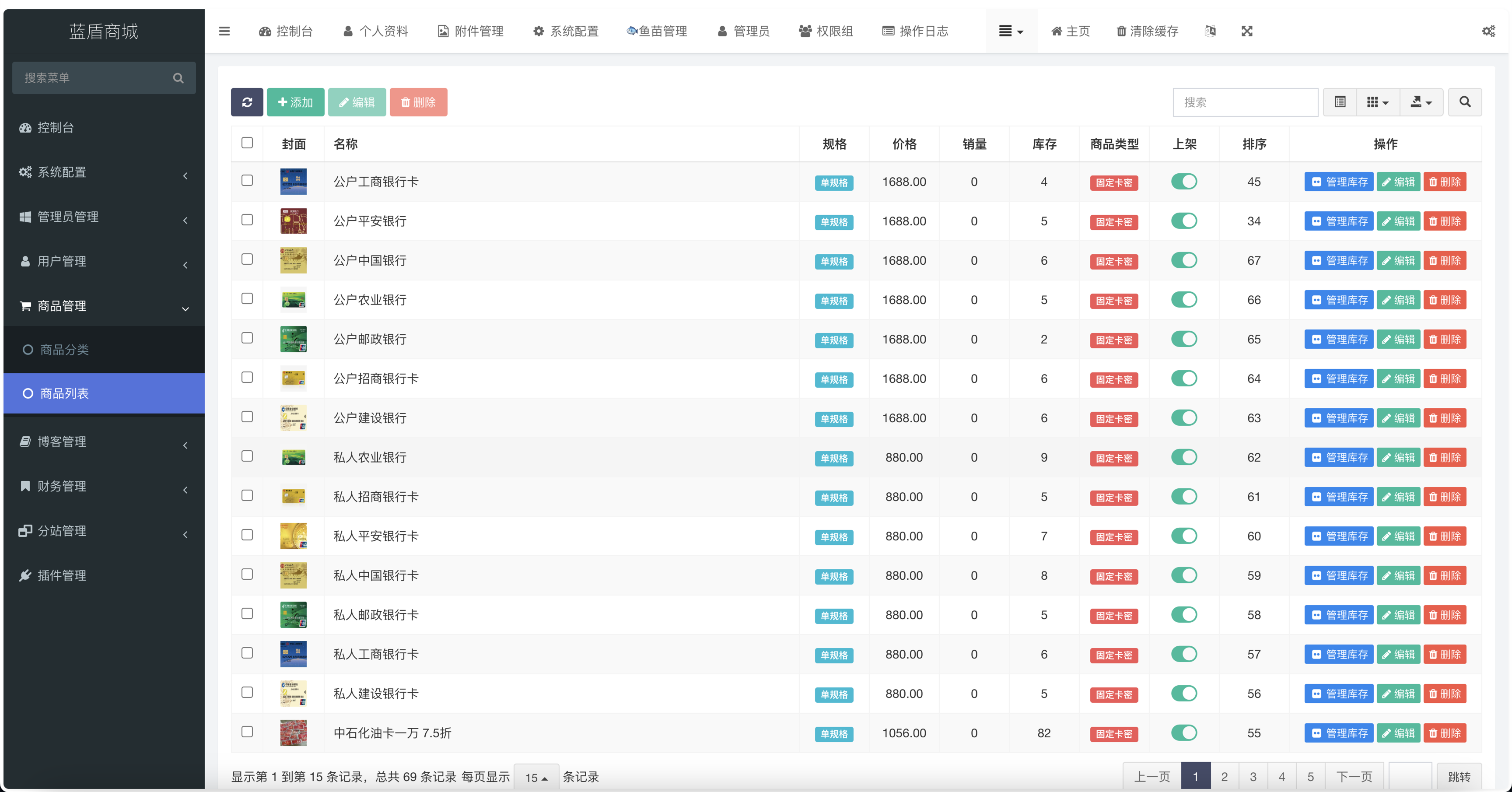Open the columns visibility dropdown
1512x792 pixels.
pos(1377,102)
